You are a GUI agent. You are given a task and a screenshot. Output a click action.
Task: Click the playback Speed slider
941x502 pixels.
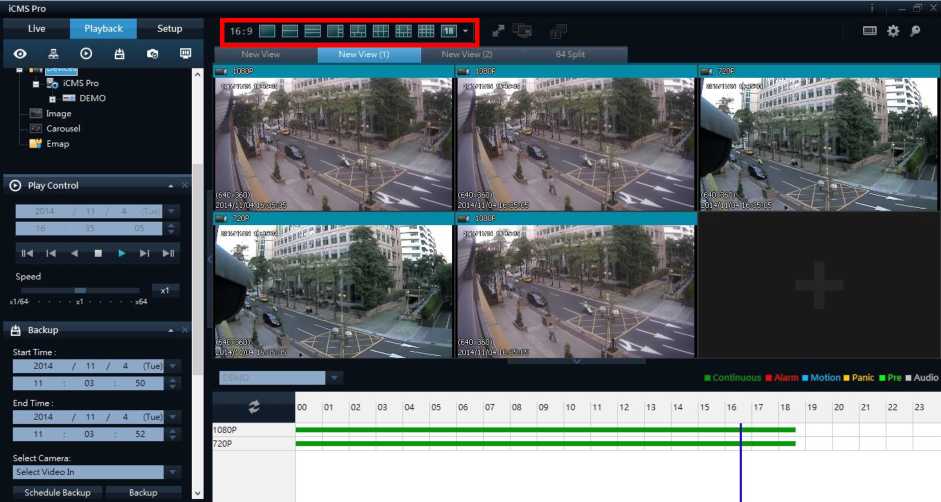point(80,290)
